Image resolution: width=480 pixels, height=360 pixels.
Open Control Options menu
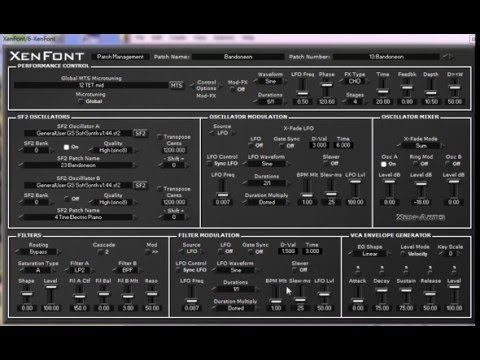coord(206,85)
